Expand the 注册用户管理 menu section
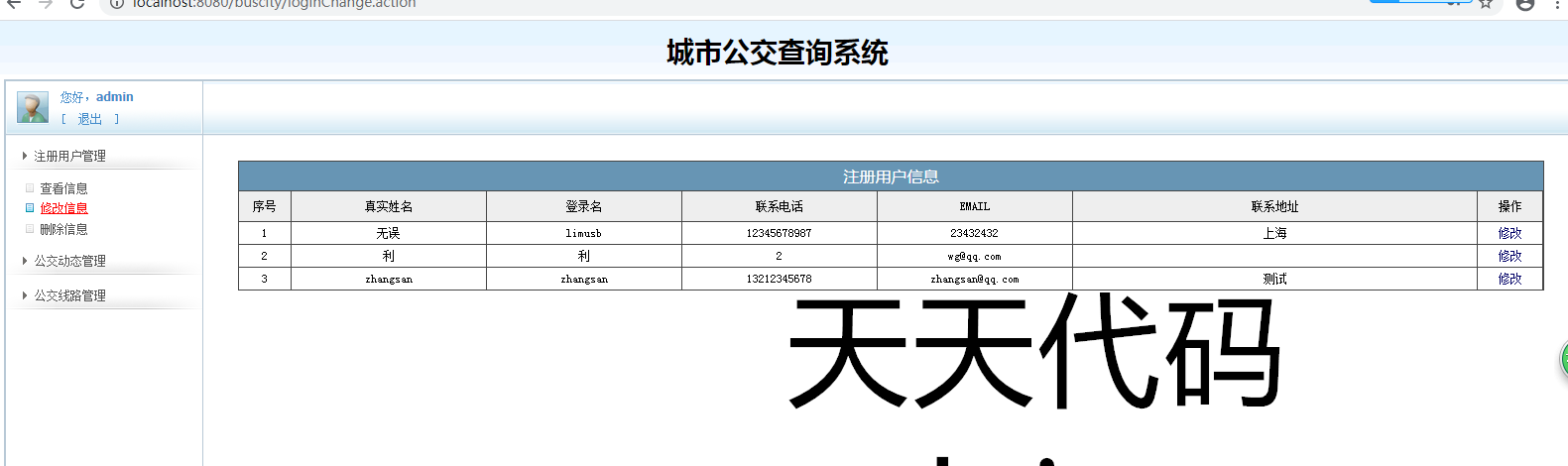The image size is (1568, 466). [x=69, y=156]
